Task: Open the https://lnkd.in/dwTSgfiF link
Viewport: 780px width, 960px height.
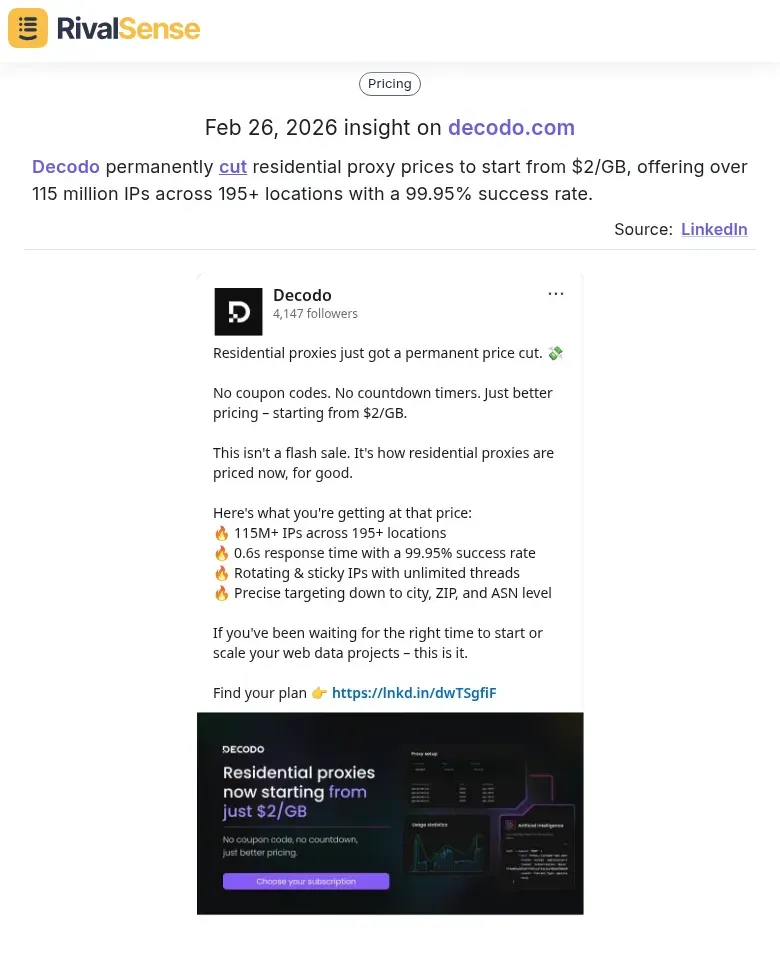Action: pos(414,692)
